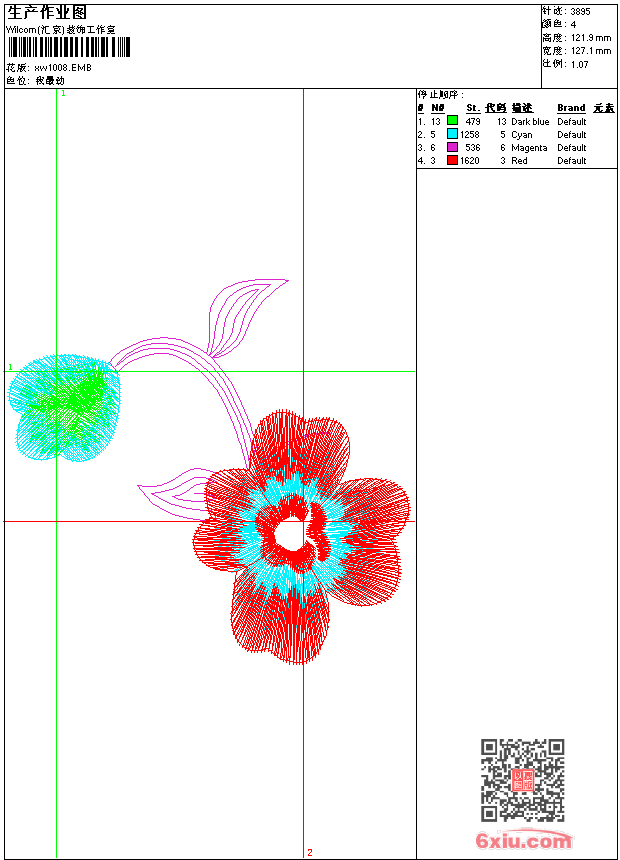
Task: Click the xw1008.EMB file name
Action: click(63, 68)
